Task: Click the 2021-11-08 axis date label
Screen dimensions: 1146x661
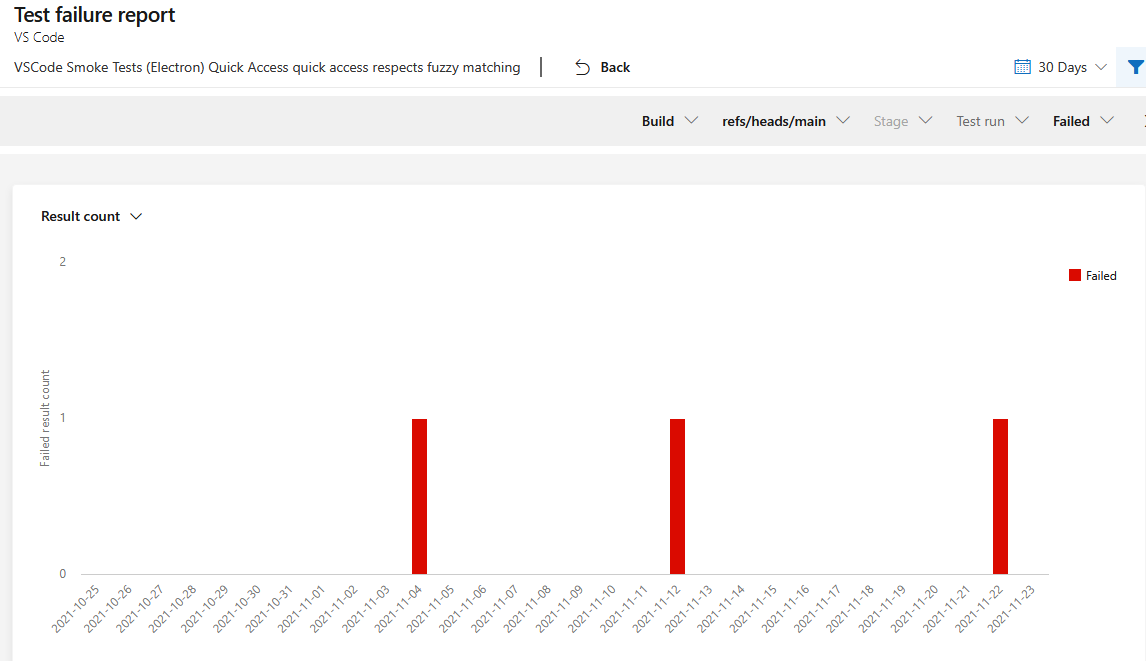Action: (527, 609)
